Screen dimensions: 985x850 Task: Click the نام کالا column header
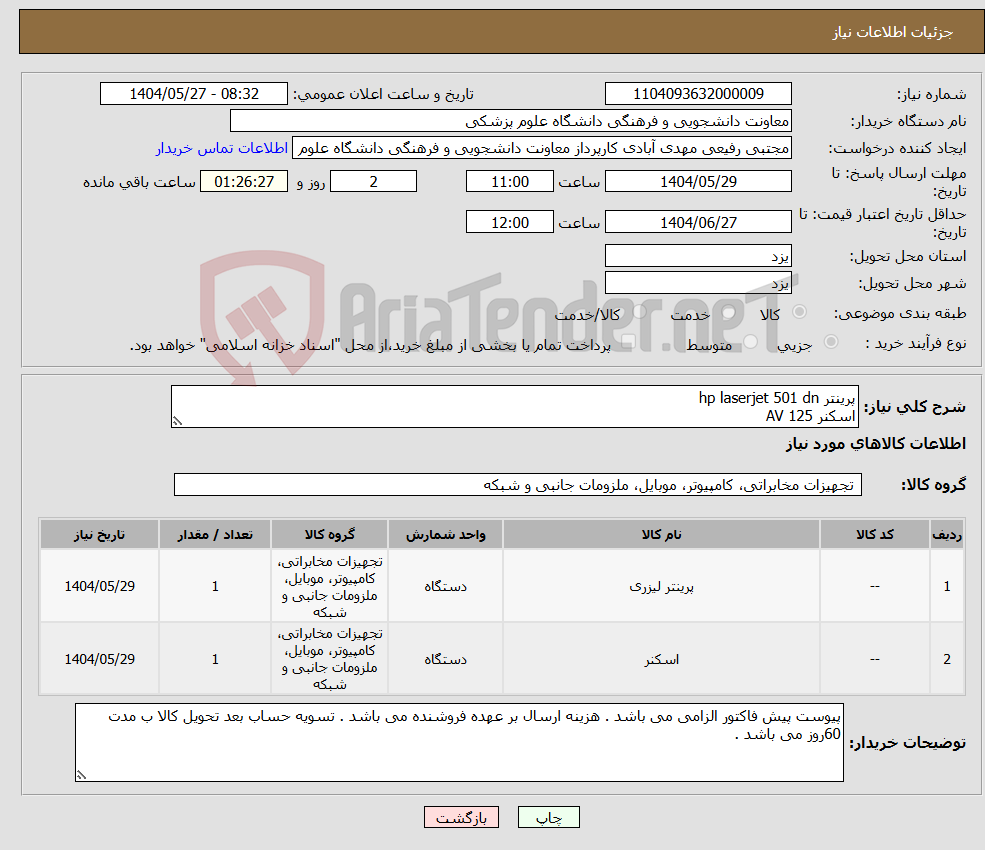661,535
